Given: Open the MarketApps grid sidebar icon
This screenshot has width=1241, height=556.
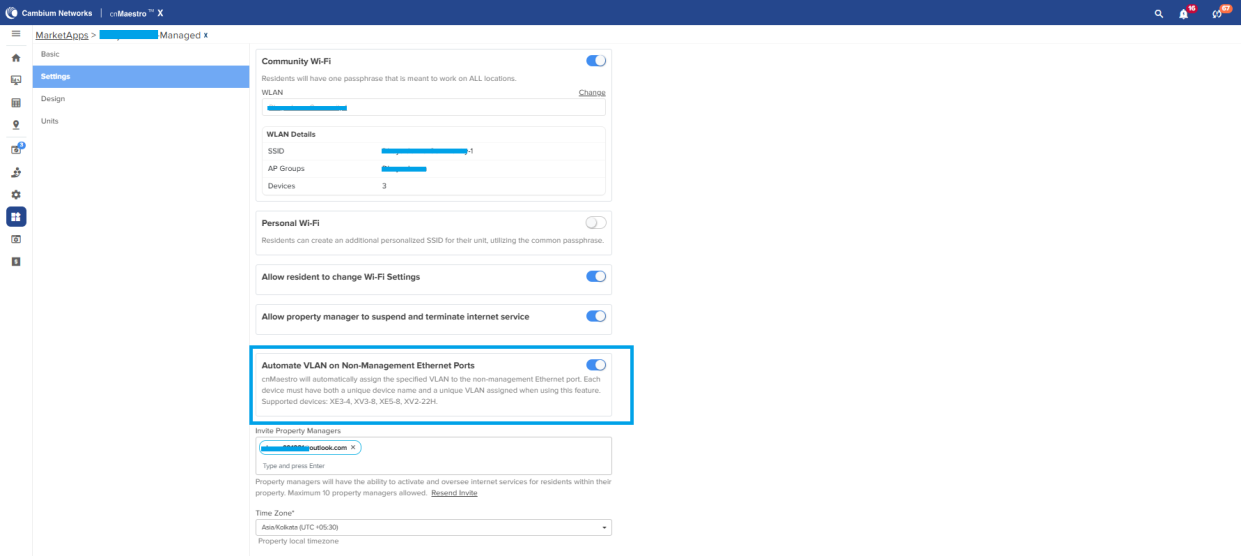Looking at the screenshot, I should click(x=16, y=216).
